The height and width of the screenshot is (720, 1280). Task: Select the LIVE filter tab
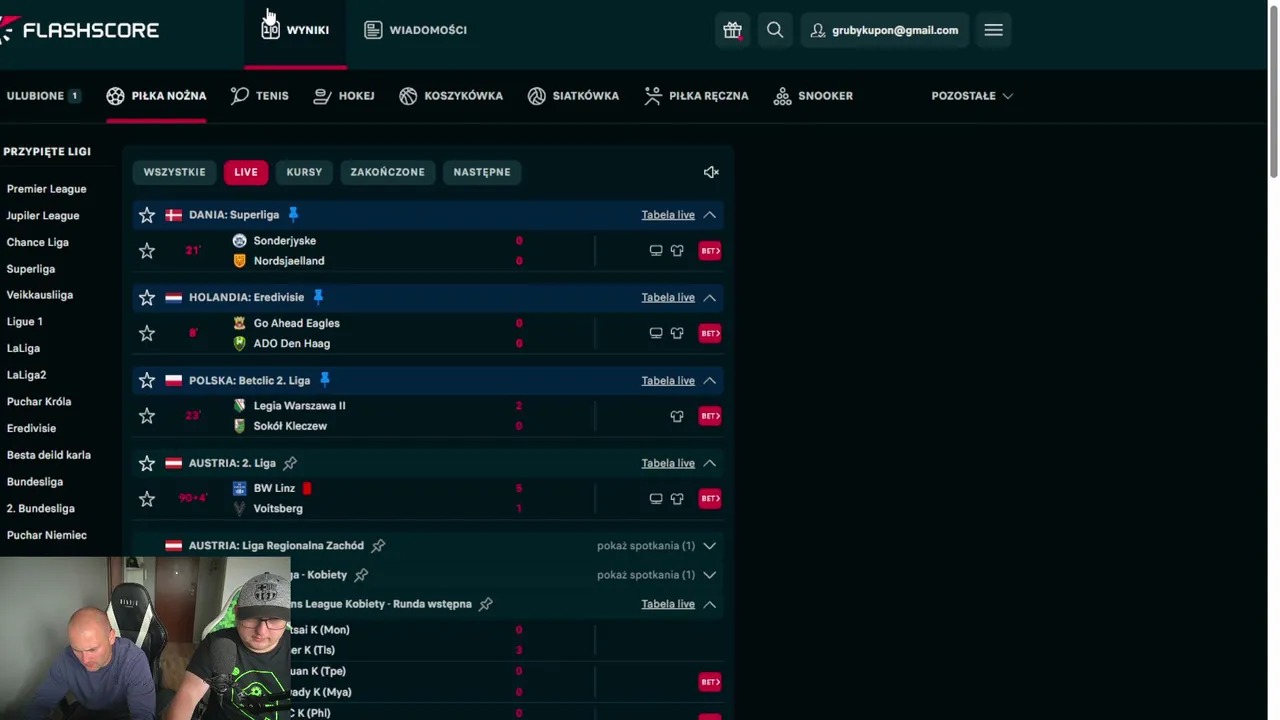tap(246, 172)
